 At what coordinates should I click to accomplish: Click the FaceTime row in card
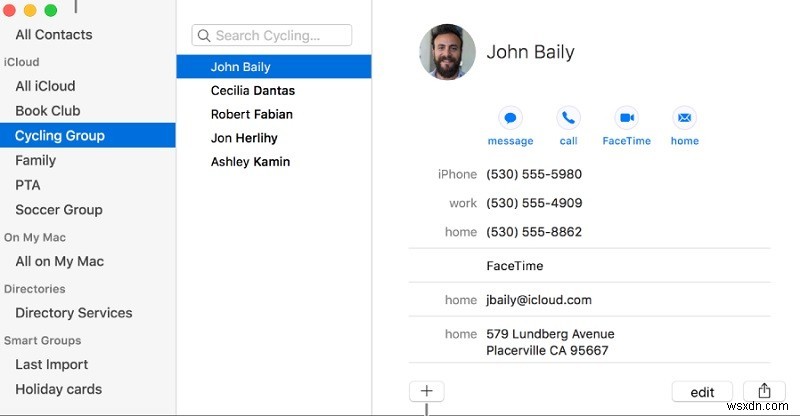[x=515, y=266]
